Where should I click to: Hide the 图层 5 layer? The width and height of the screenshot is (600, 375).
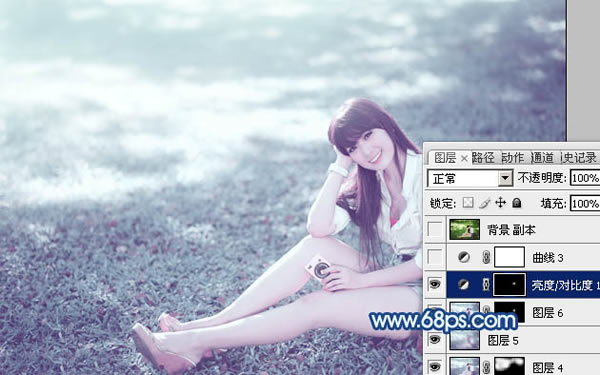point(435,339)
